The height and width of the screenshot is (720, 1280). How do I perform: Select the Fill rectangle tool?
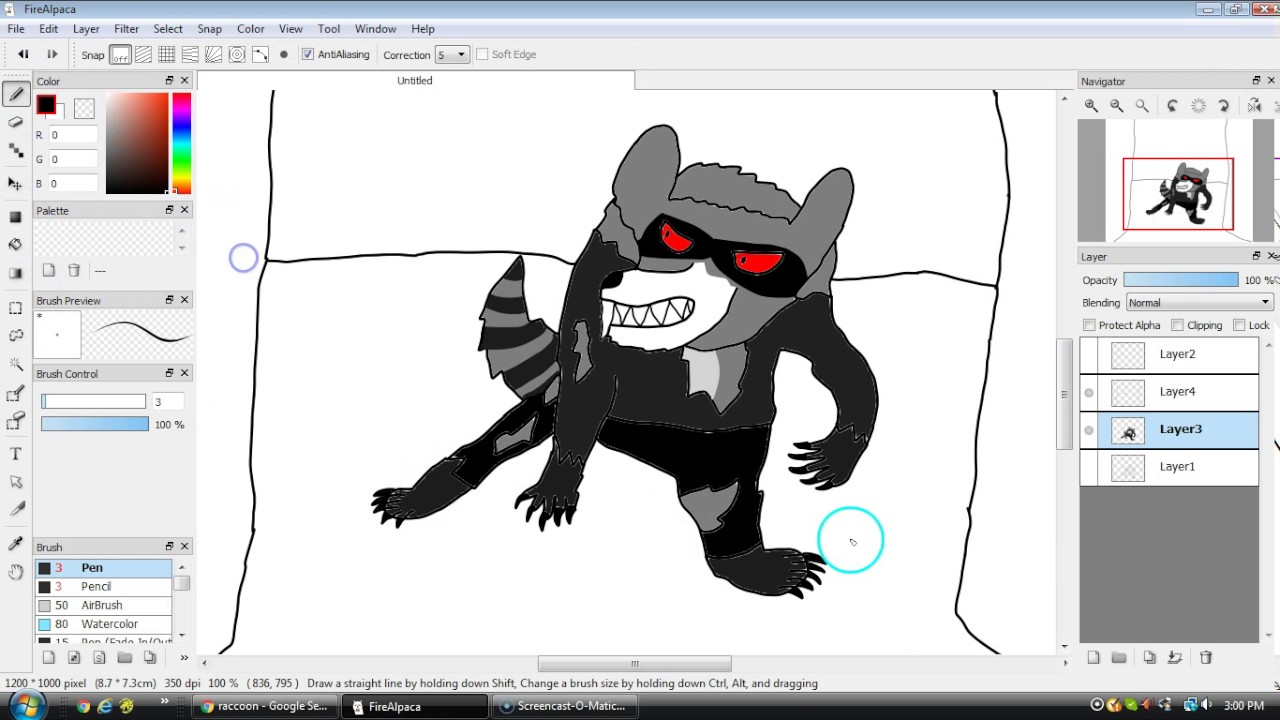point(15,216)
